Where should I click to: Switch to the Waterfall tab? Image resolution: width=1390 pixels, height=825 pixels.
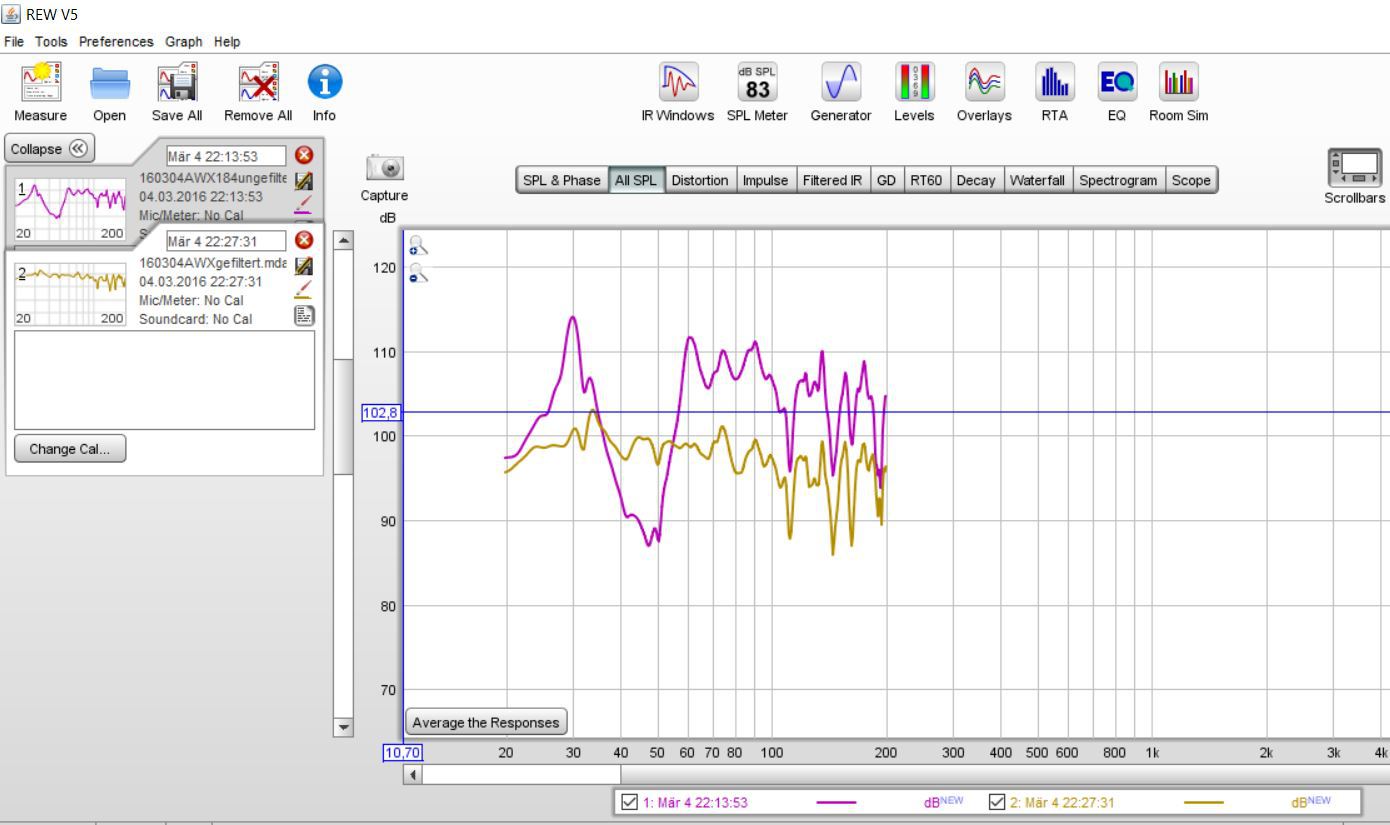click(x=1037, y=181)
